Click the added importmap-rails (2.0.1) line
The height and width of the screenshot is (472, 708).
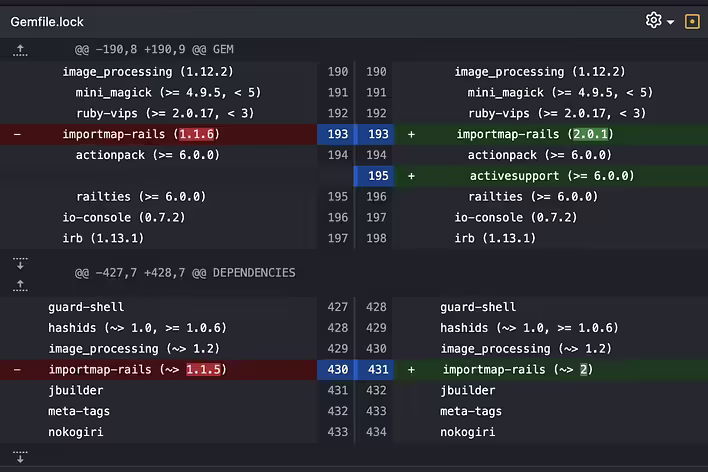pos(534,134)
